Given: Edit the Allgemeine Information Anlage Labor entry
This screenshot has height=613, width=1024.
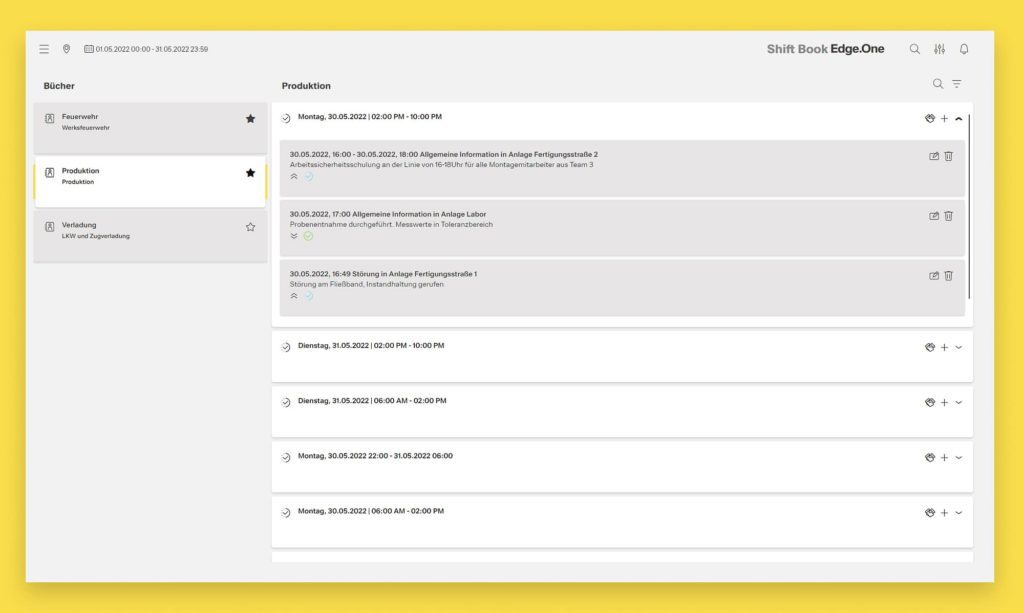Looking at the screenshot, I should click(x=934, y=216).
